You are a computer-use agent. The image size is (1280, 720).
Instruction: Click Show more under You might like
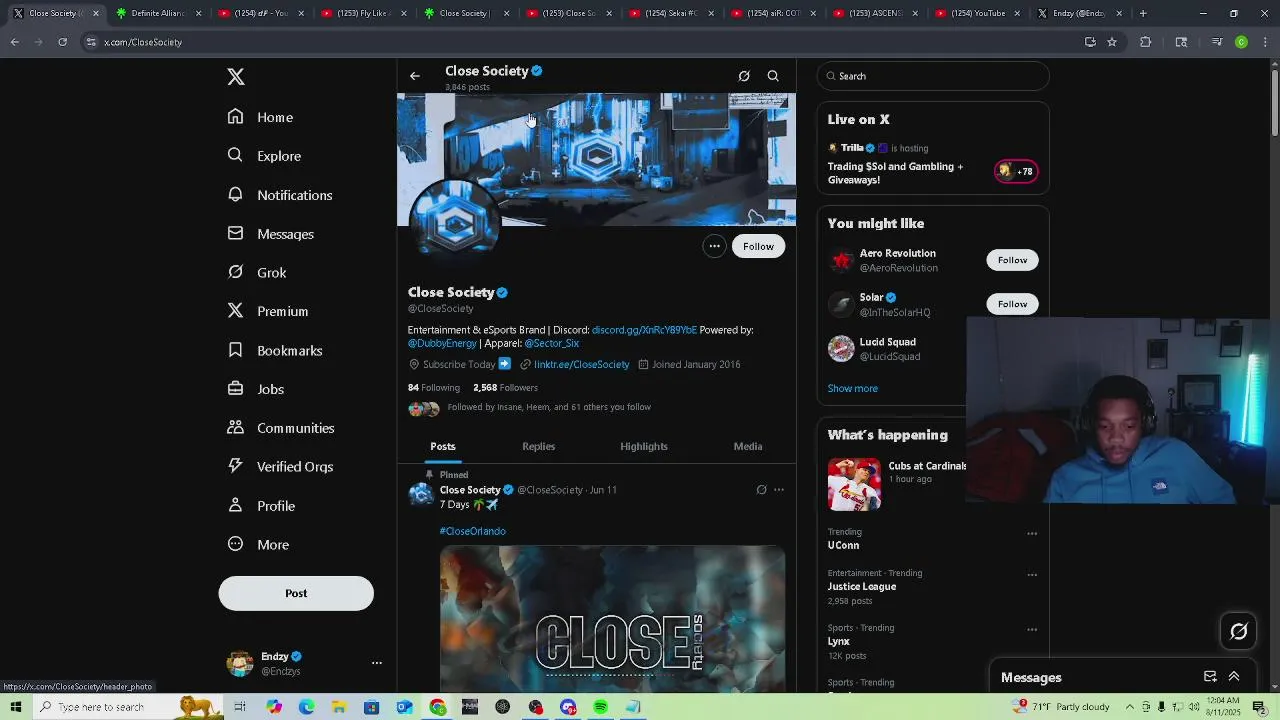853,388
